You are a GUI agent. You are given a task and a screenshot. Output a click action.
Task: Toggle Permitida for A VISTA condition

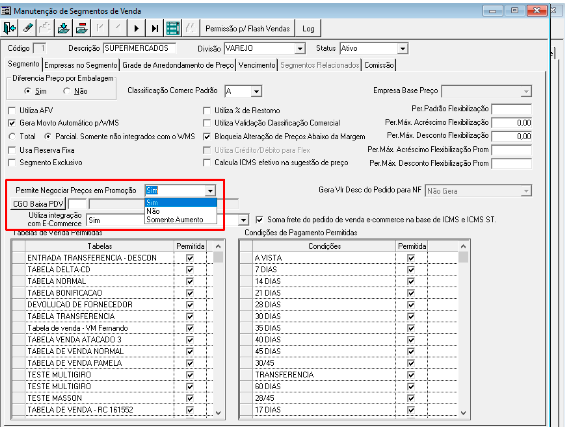click(411, 258)
